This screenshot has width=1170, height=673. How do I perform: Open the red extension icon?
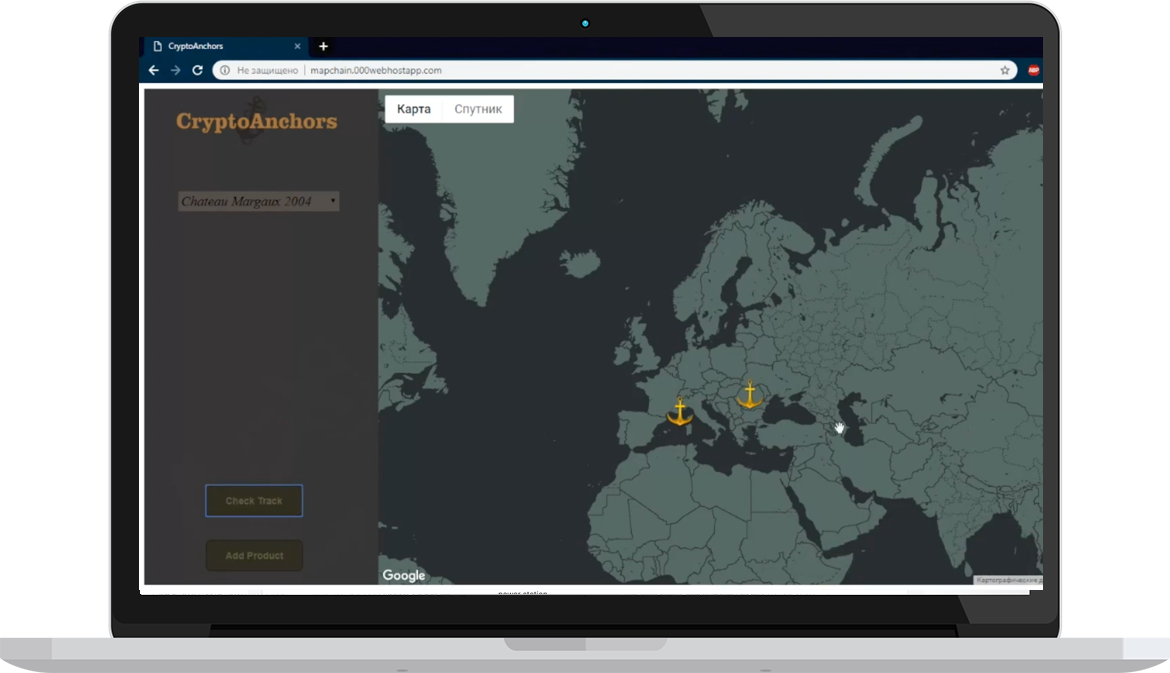1033,70
